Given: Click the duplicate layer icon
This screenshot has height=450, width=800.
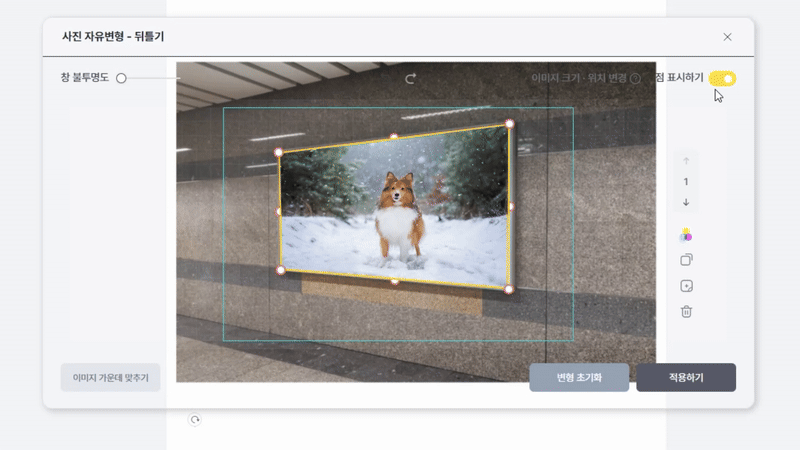Looking at the screenshot, I should click(x=686, y=260).
